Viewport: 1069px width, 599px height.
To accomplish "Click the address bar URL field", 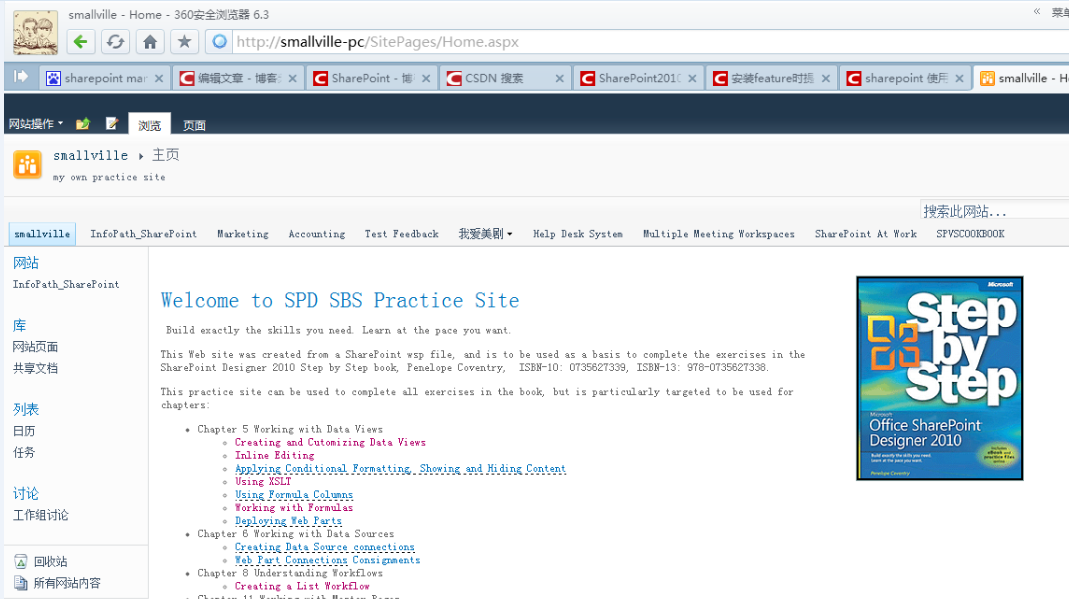I will point(648,42).
